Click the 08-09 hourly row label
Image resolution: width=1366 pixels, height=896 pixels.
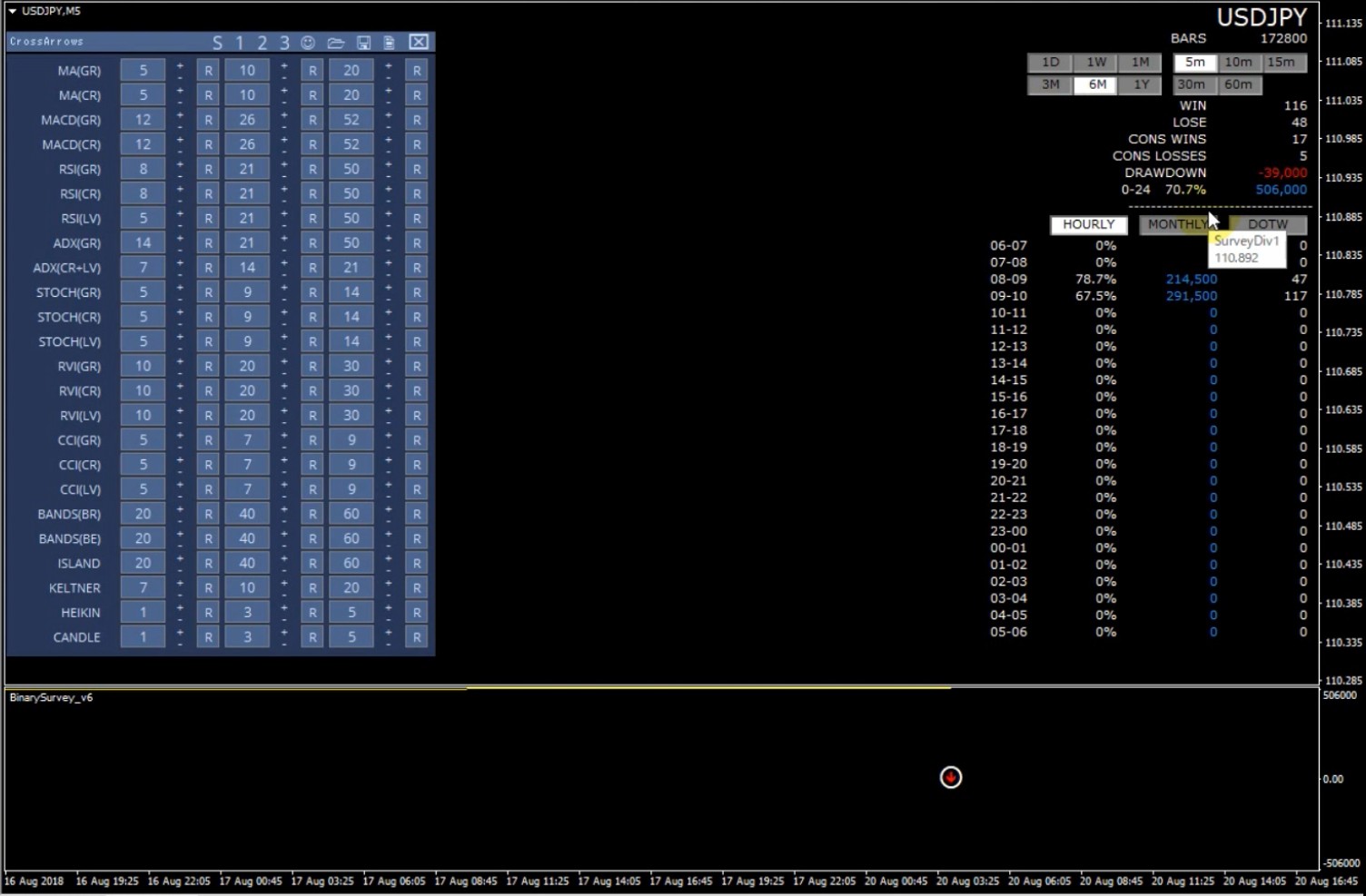1008,280
